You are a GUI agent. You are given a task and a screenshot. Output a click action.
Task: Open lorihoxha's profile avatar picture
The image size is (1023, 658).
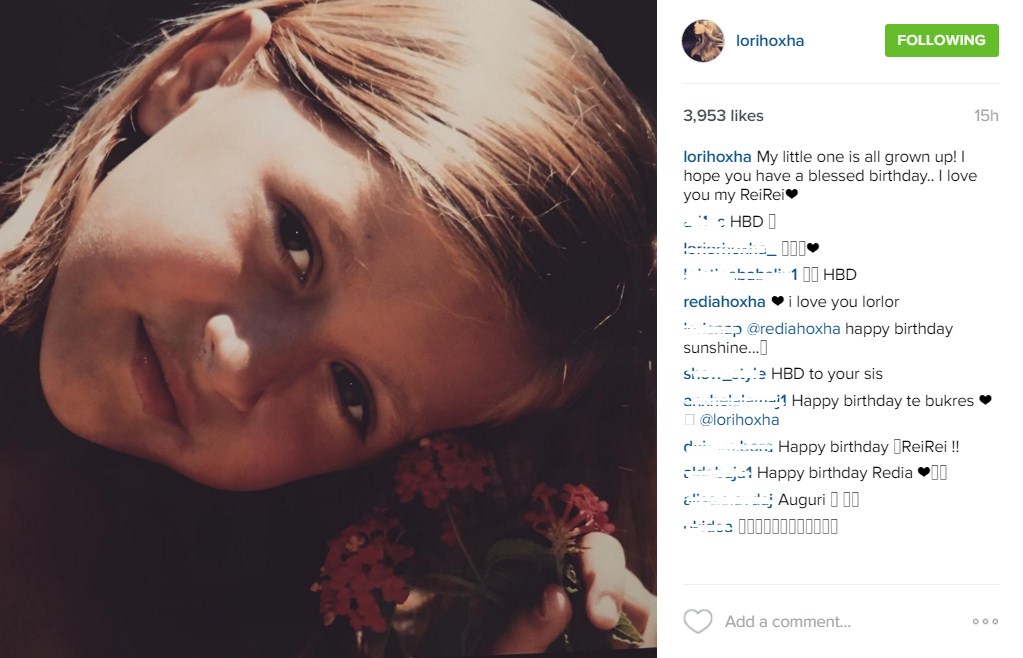(703, 40)
